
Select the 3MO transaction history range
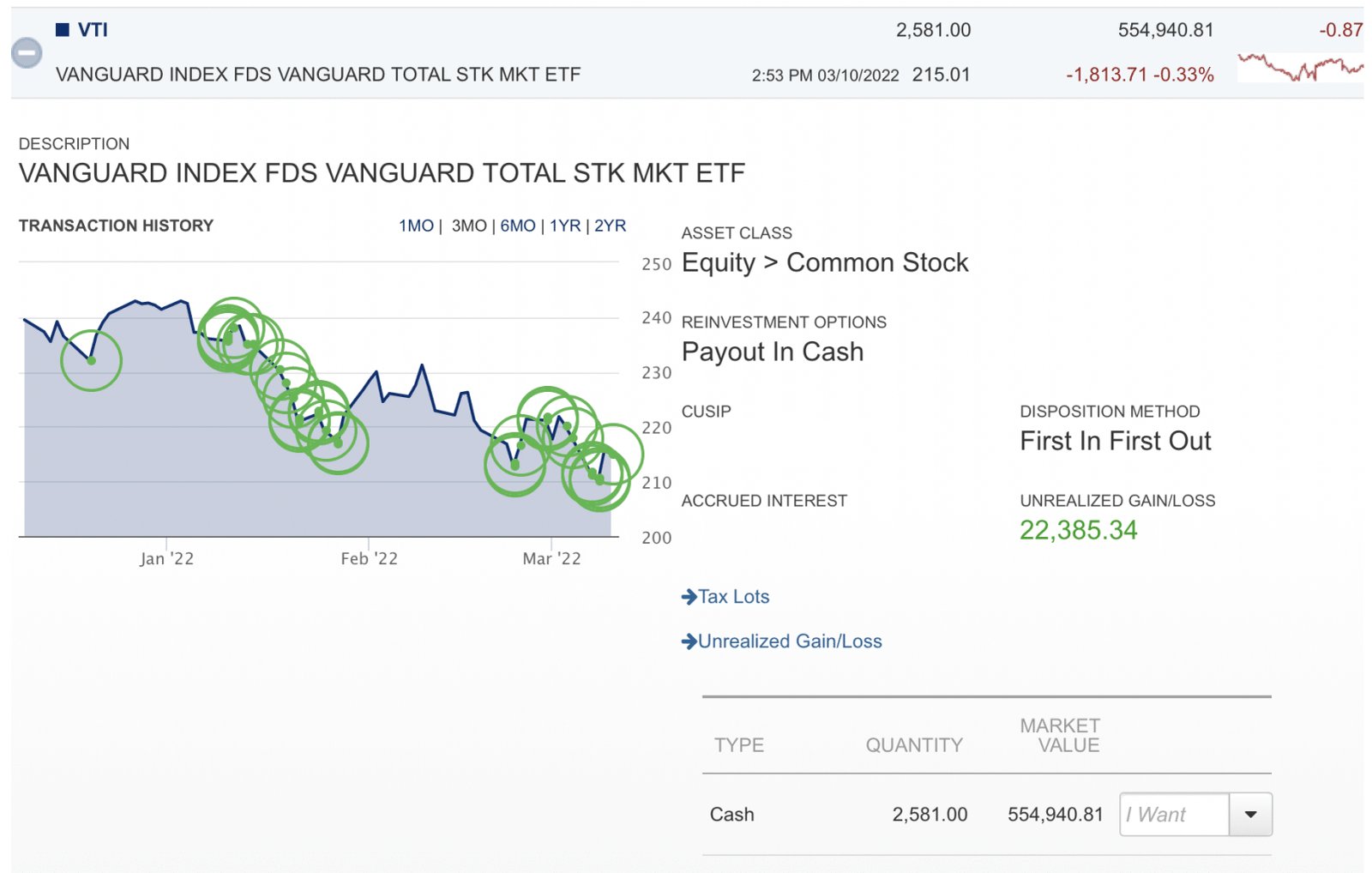[x=468, y=226]
